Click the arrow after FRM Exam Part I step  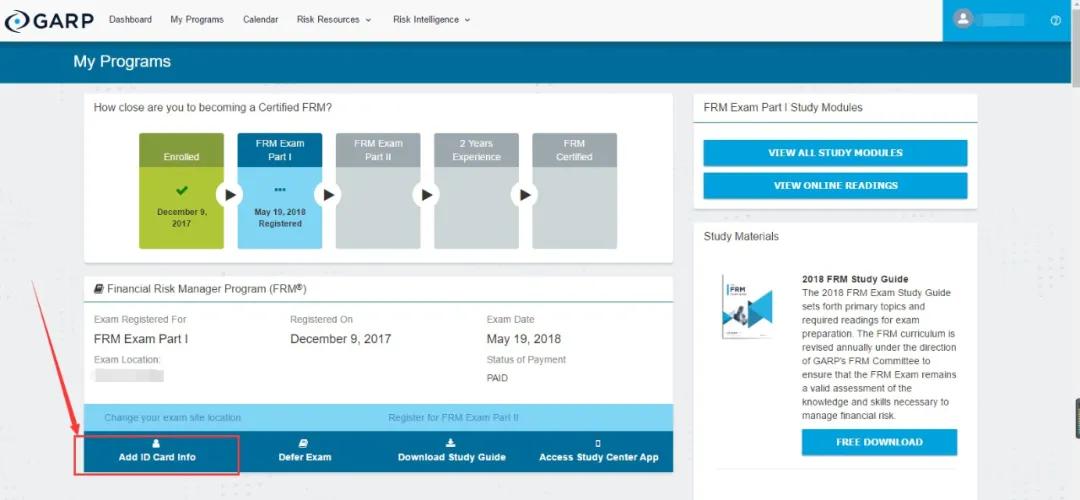pos(328,195)
